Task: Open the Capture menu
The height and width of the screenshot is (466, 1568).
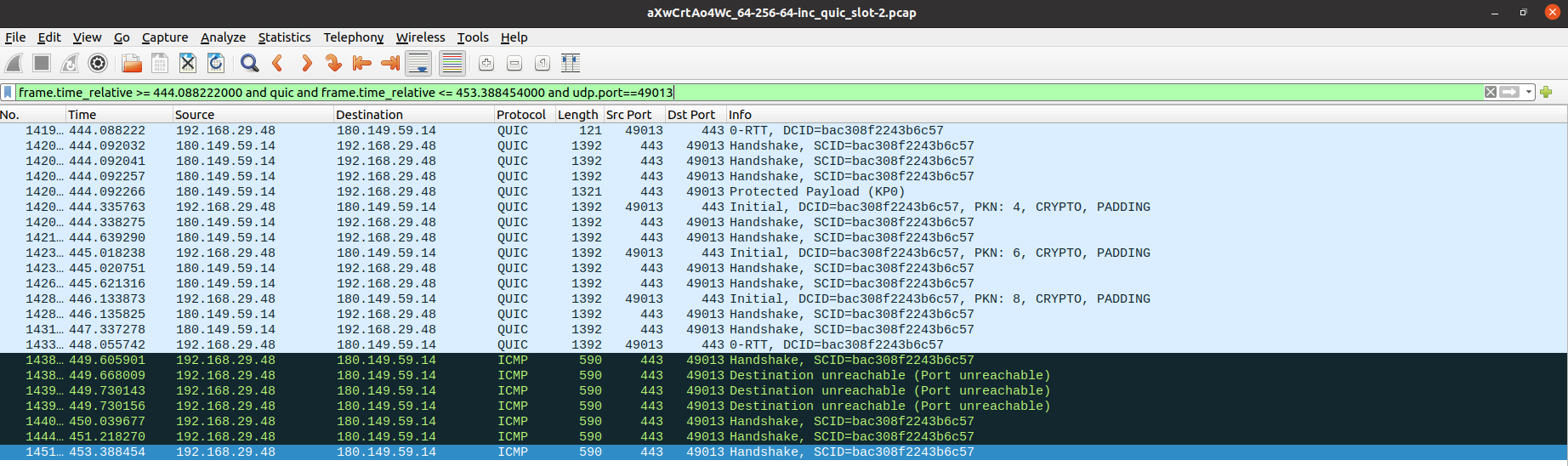Action: pos(165,37)
